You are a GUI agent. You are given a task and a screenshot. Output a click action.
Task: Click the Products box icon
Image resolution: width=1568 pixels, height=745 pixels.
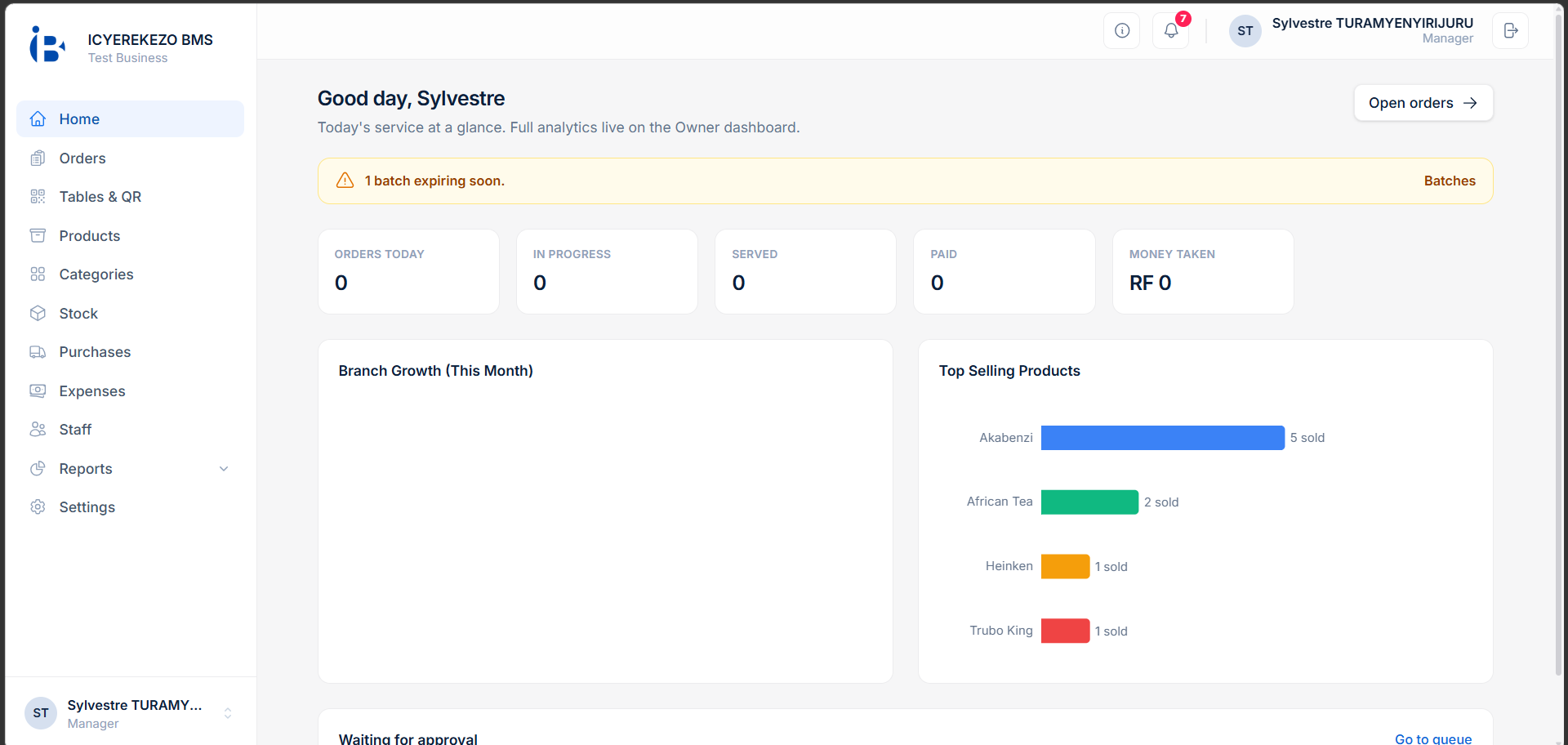pyautogui.click(x=38, y=236)
